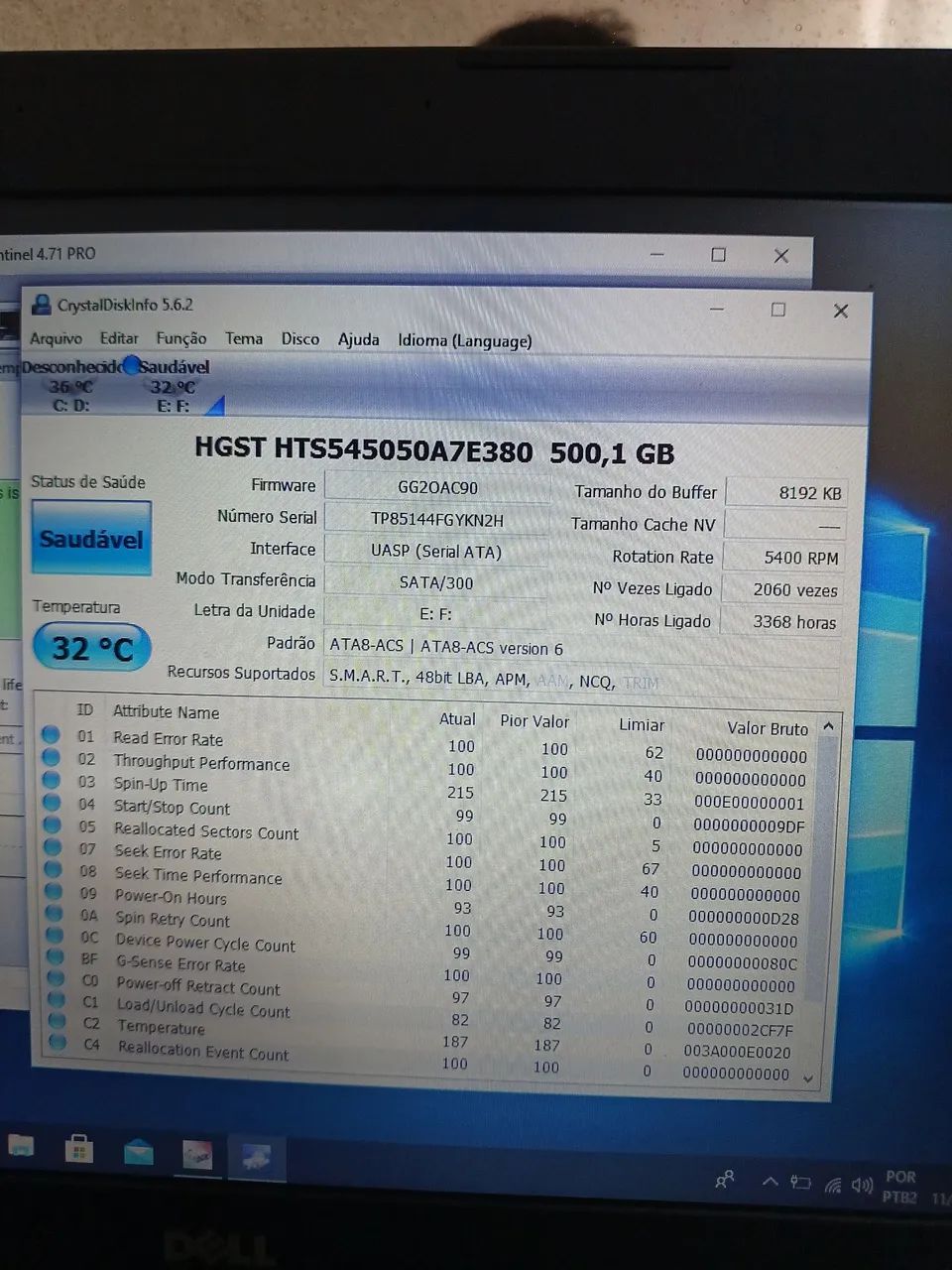Click the Limiar column header

pos(642,724)
